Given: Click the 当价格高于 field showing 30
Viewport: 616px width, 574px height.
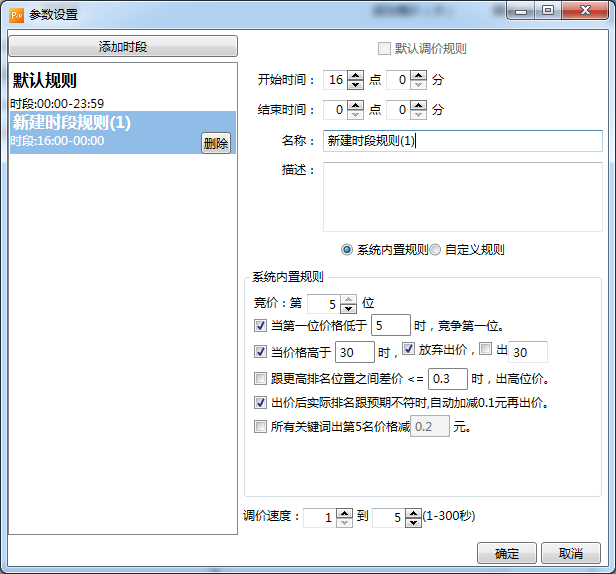Looking at the screenshot, I should click(x=355, y=352).
